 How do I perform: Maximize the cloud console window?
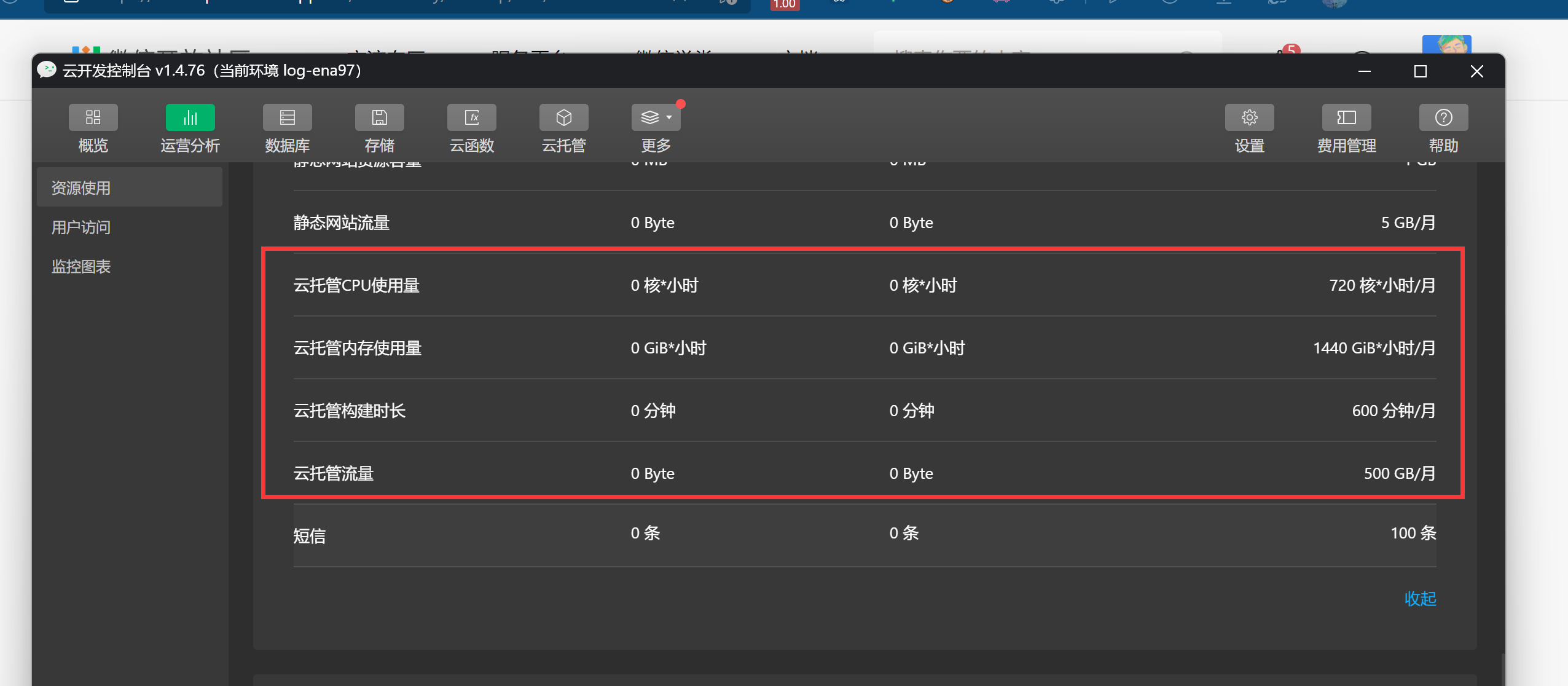pos(1420,71)
